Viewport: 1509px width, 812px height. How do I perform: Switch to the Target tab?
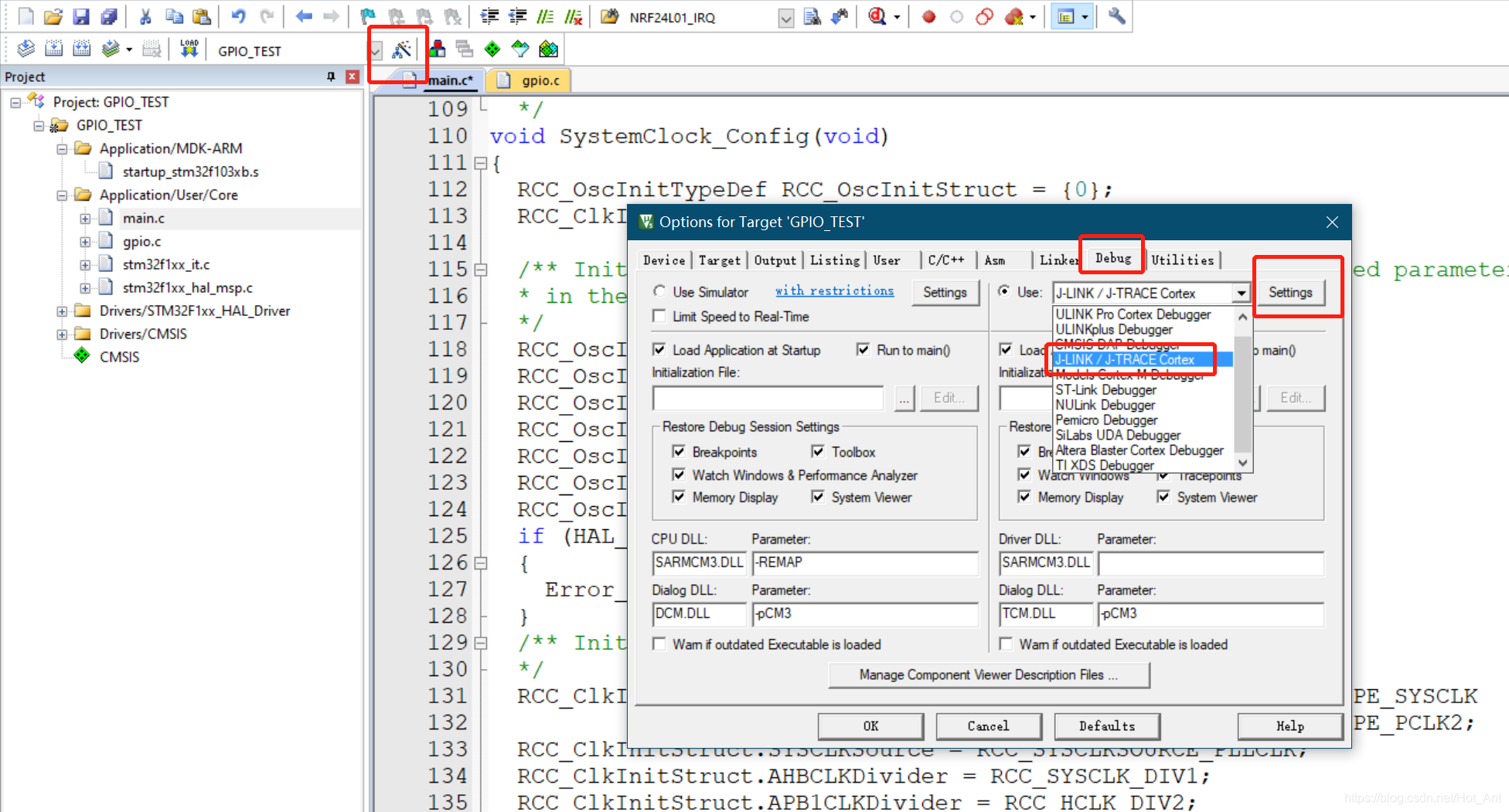pos(720,260)
